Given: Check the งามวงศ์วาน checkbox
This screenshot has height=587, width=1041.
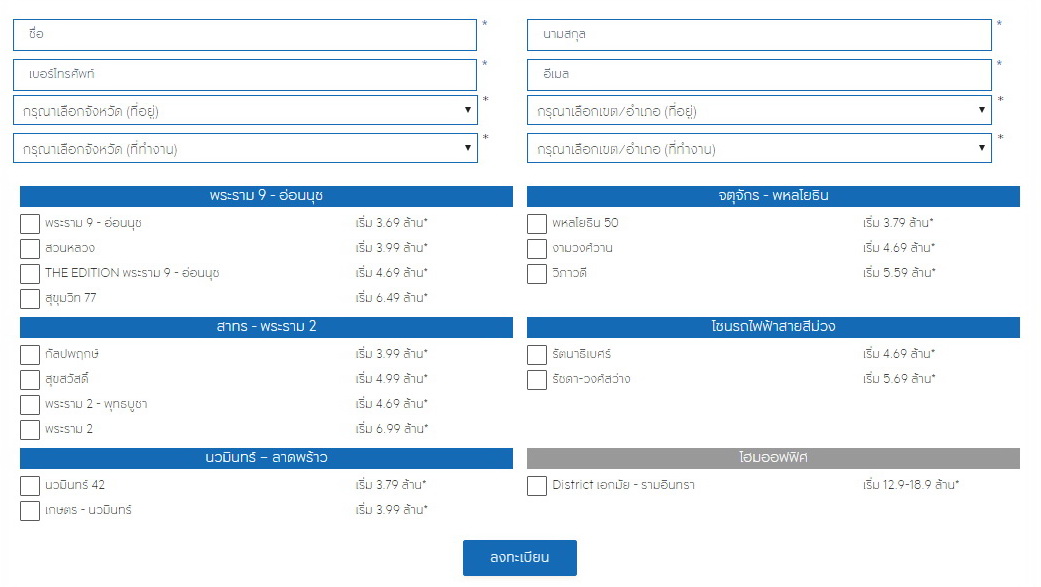Looking at the screenshot, I should [537, 249].
